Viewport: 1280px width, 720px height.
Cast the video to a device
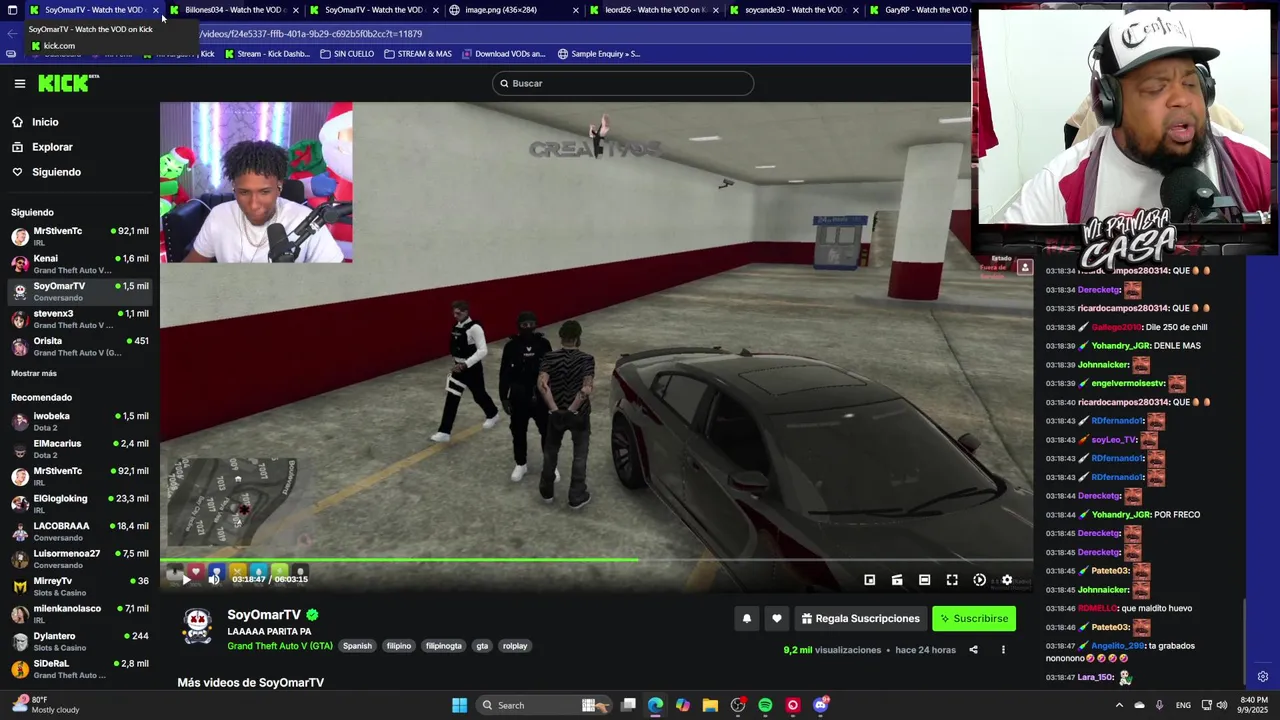pyautogui.click(x=897, y=580)
